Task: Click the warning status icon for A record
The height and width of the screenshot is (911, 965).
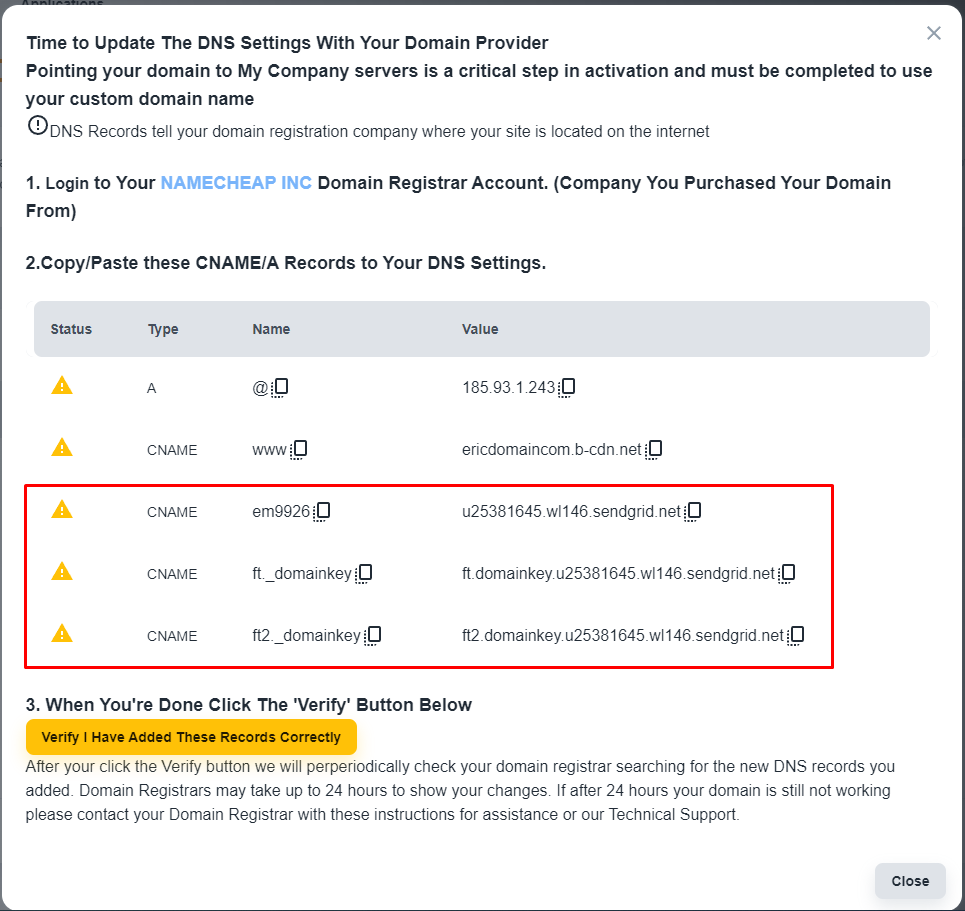Action: click(62, 386)
